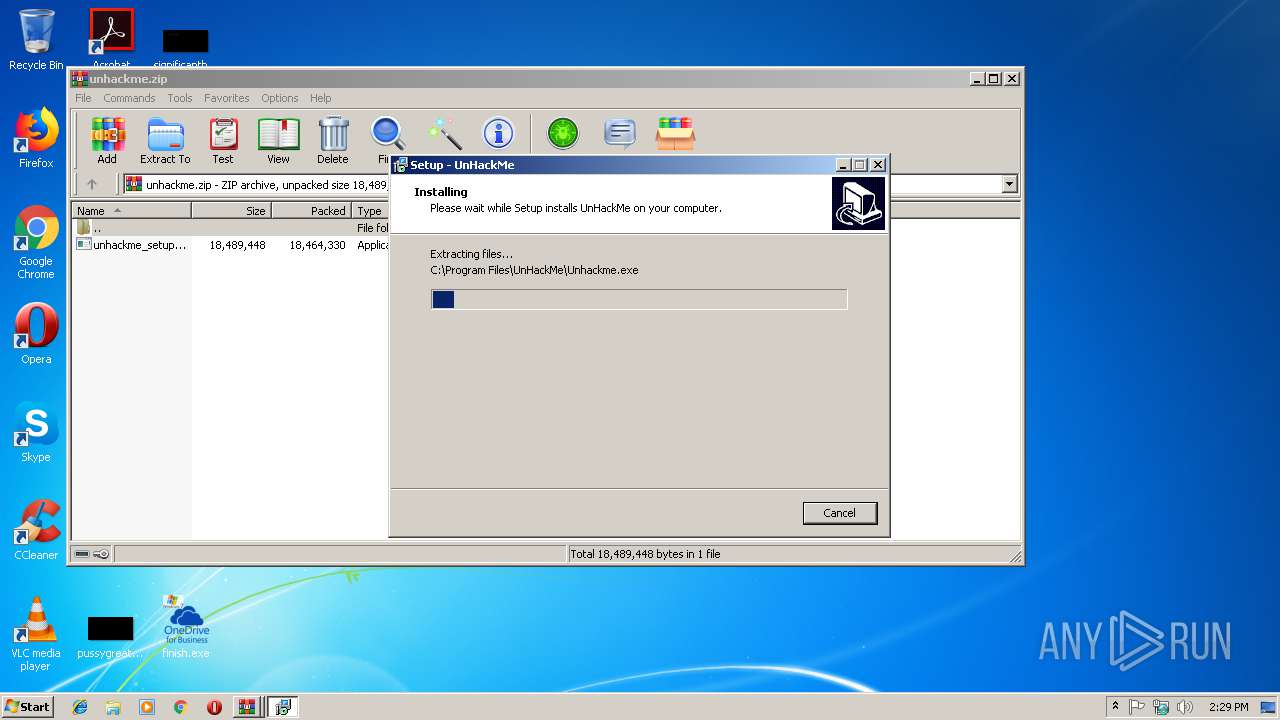Click Show desktop button at taskbar end

(x=1269, y=707)
